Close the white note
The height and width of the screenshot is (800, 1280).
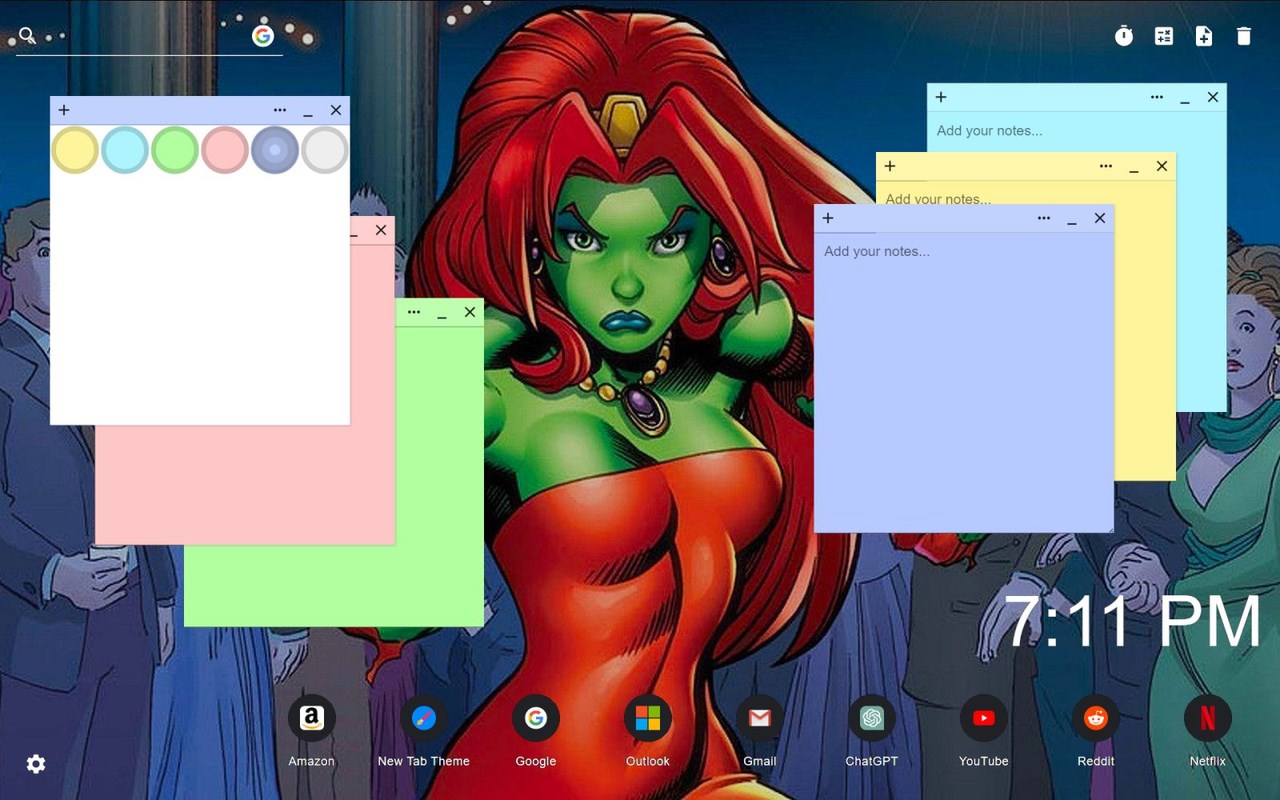tap(336, 110)
